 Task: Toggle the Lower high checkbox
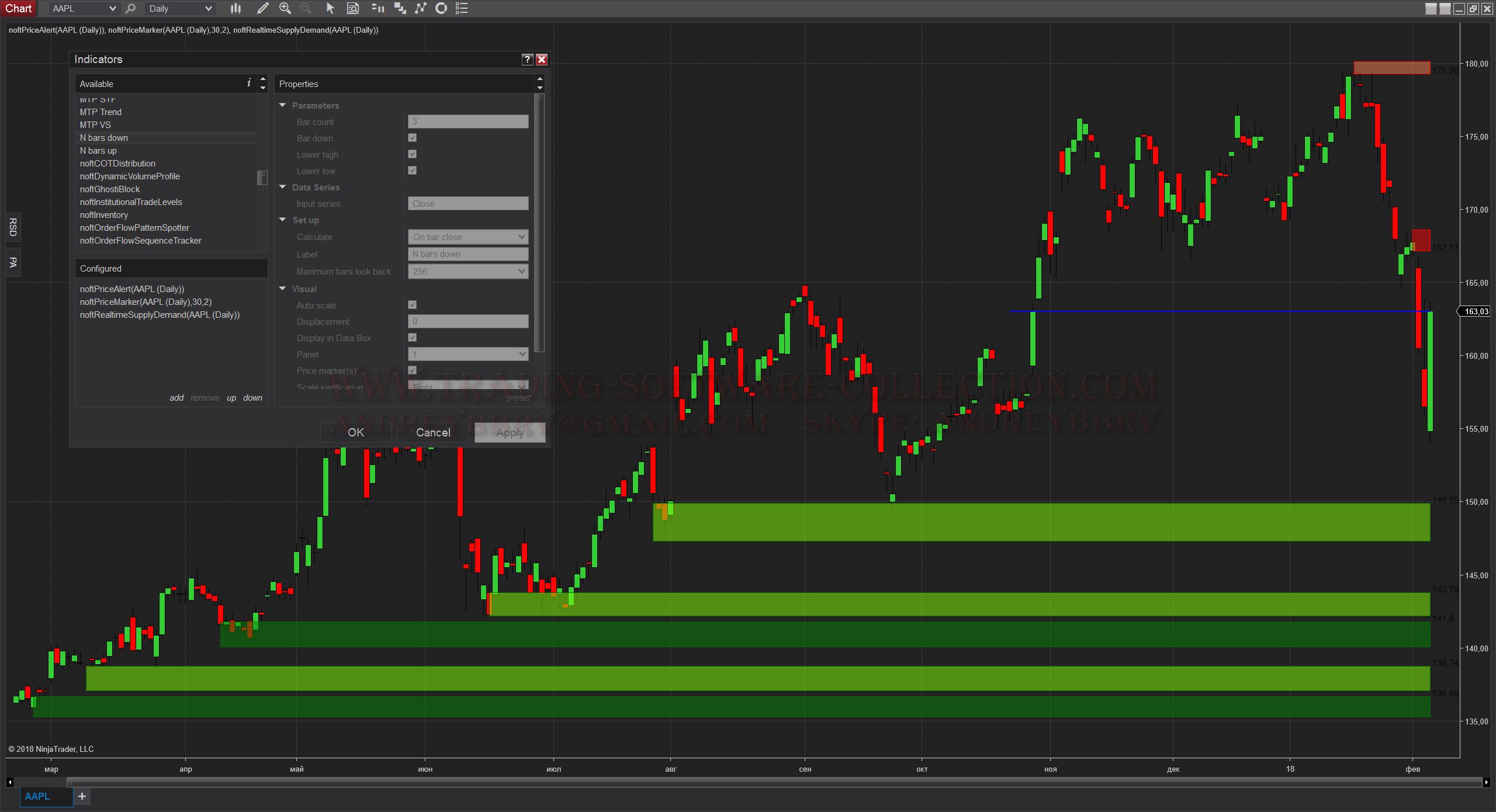pyautogui.click(x=413, y=154)
